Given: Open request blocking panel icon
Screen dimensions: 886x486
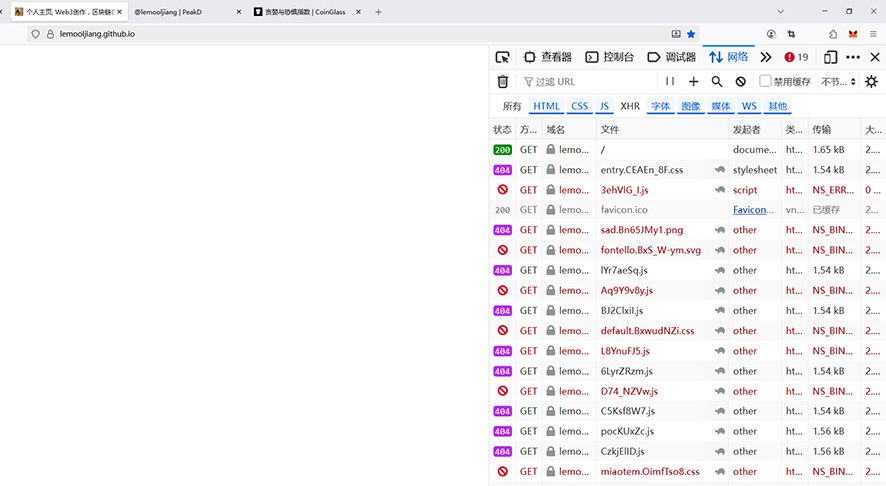Looking at the screenshot, I should pyautogui.click(x=741, y=82).
